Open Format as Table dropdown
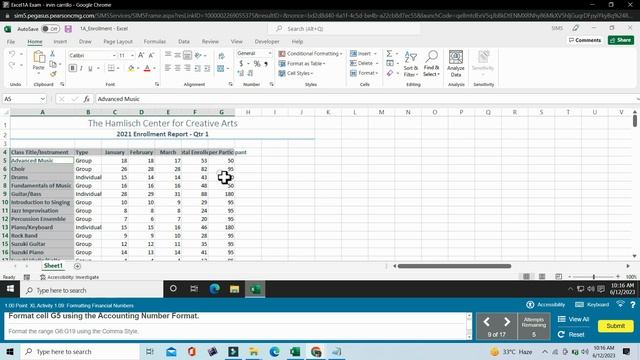Viewport: 640px width, 360px height. [302, 64]
